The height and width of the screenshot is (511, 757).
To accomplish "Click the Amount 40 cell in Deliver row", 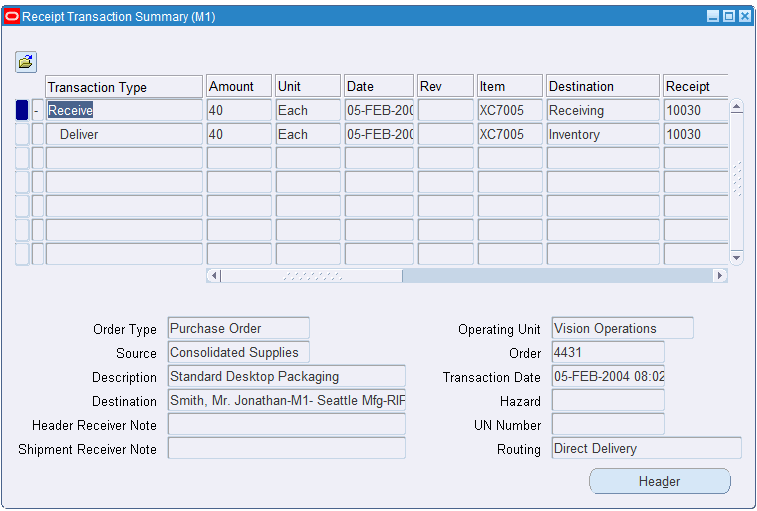I will 239,134.
